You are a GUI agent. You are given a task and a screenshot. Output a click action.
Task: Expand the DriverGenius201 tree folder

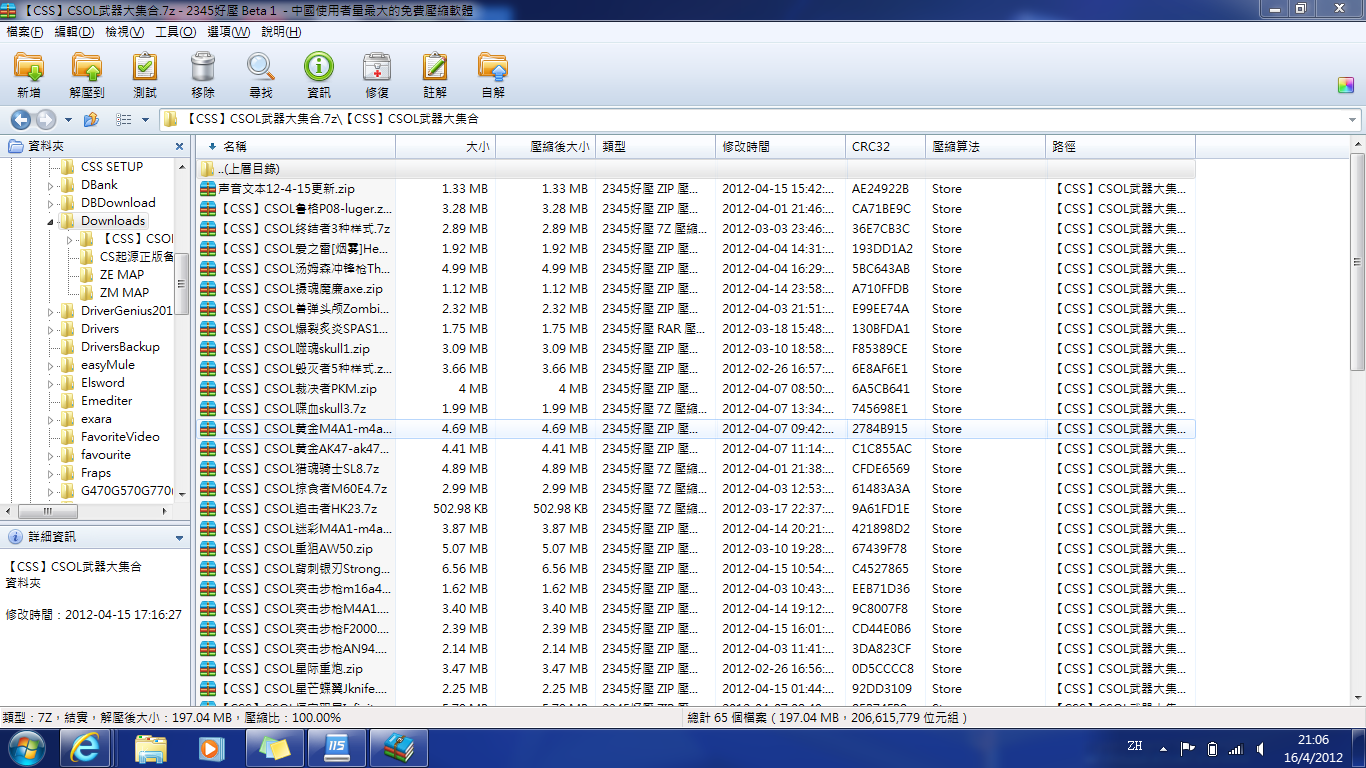[x=51, y=311]
